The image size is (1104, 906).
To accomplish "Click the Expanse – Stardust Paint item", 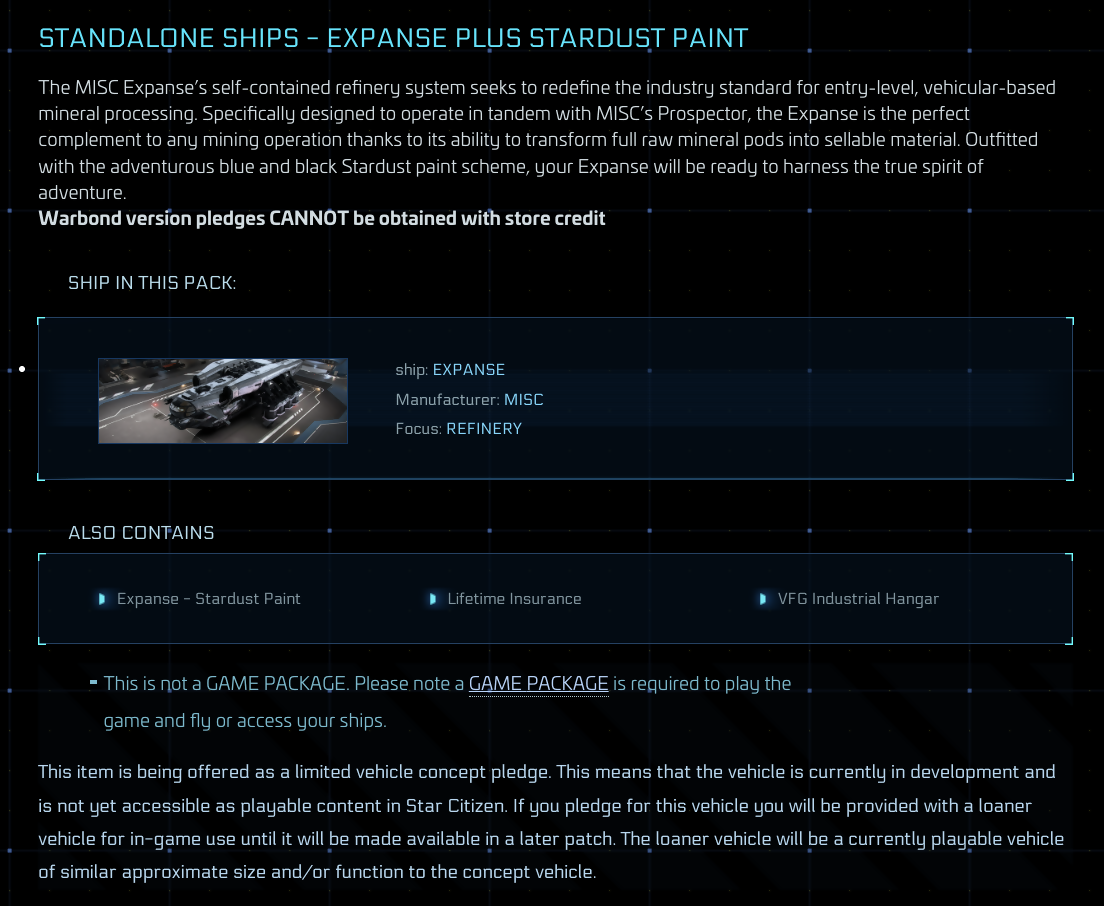I will coord(208,599).
